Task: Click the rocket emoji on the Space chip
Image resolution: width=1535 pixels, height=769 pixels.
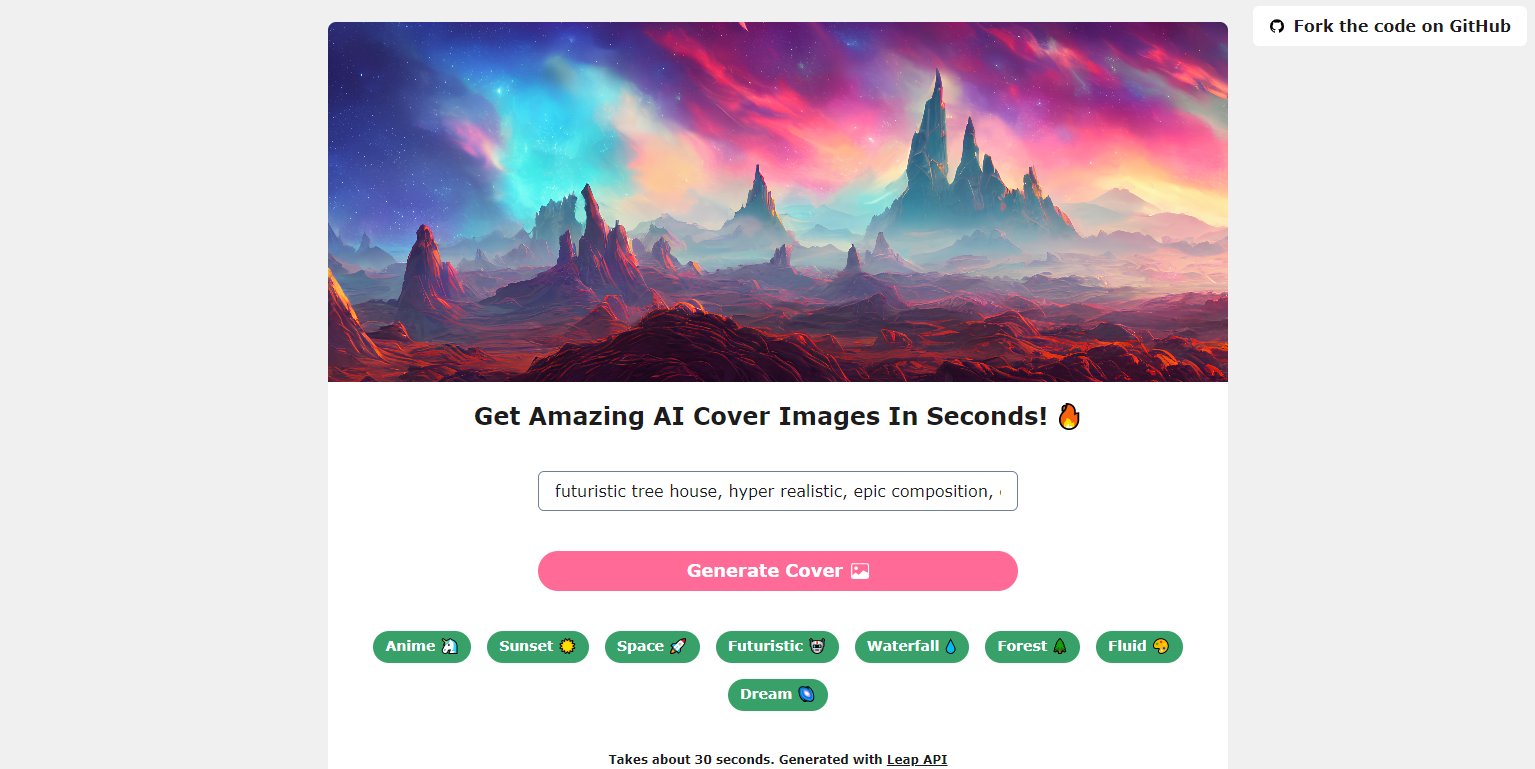Action: [x=678, y=647]
